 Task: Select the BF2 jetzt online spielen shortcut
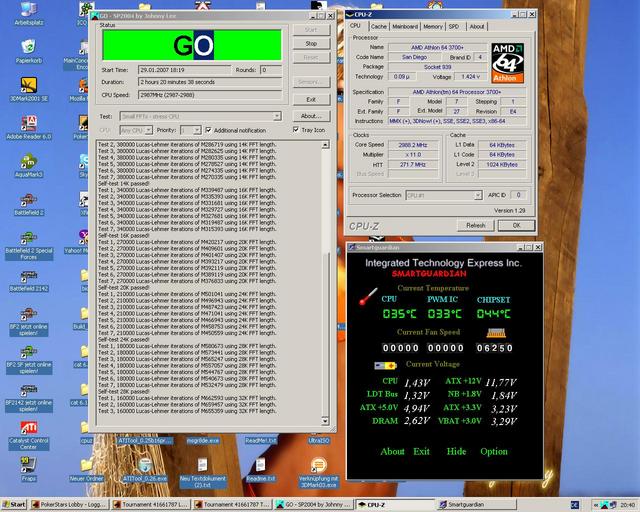pos(29,321)
